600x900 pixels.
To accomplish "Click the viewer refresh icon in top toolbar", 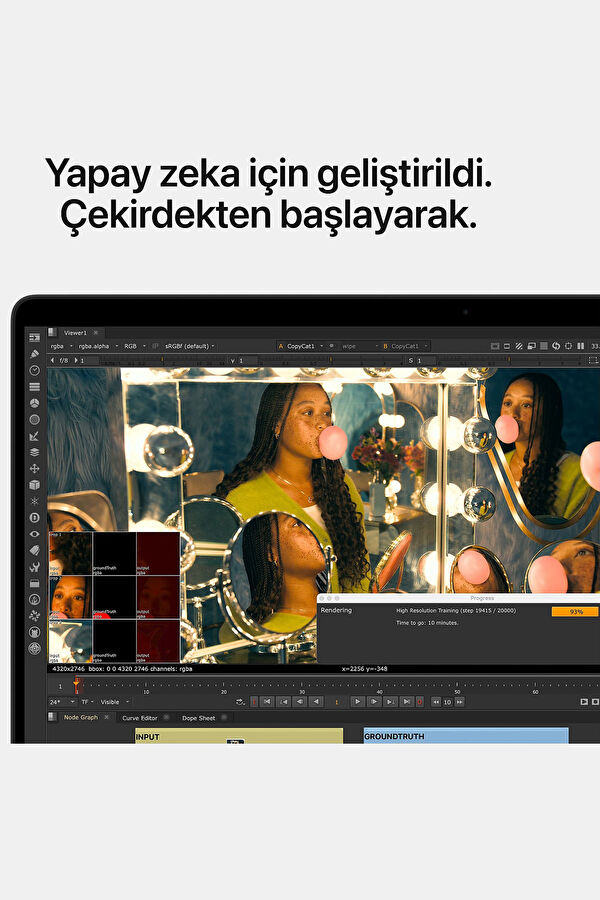I will click(556, 346).
